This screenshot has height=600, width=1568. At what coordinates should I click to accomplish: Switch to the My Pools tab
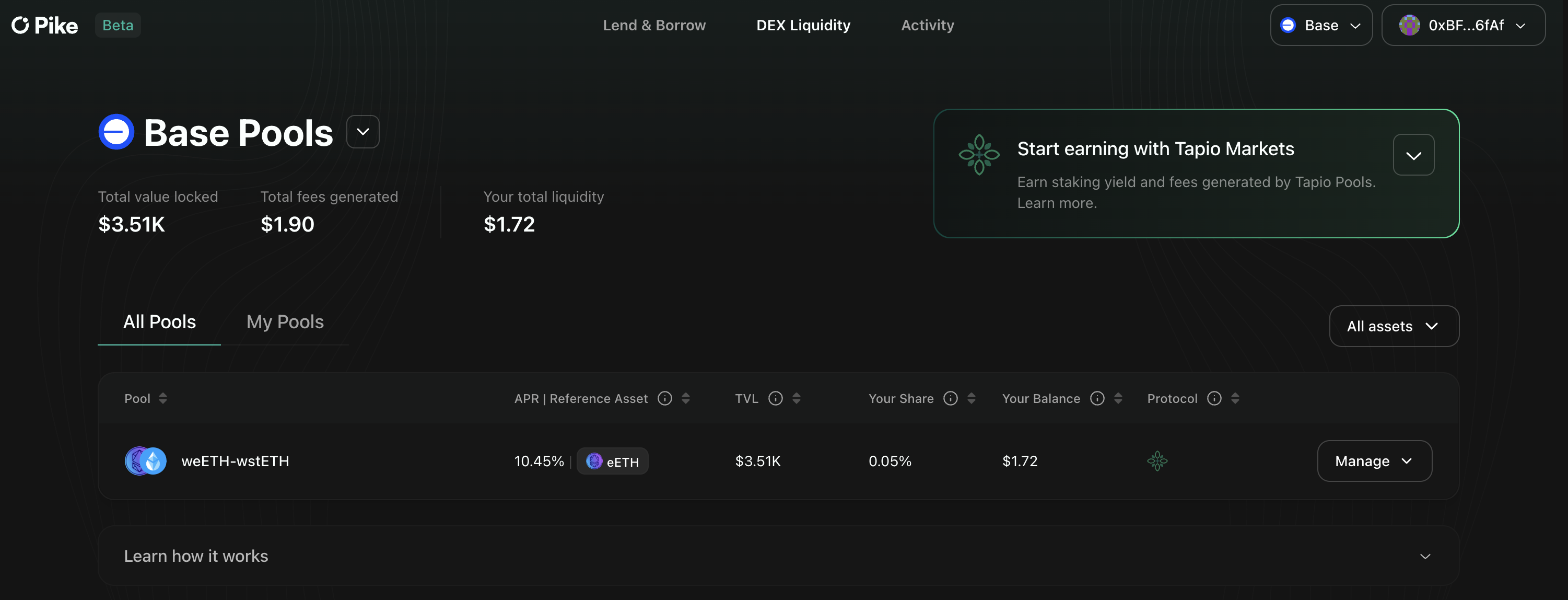(285, 321)
